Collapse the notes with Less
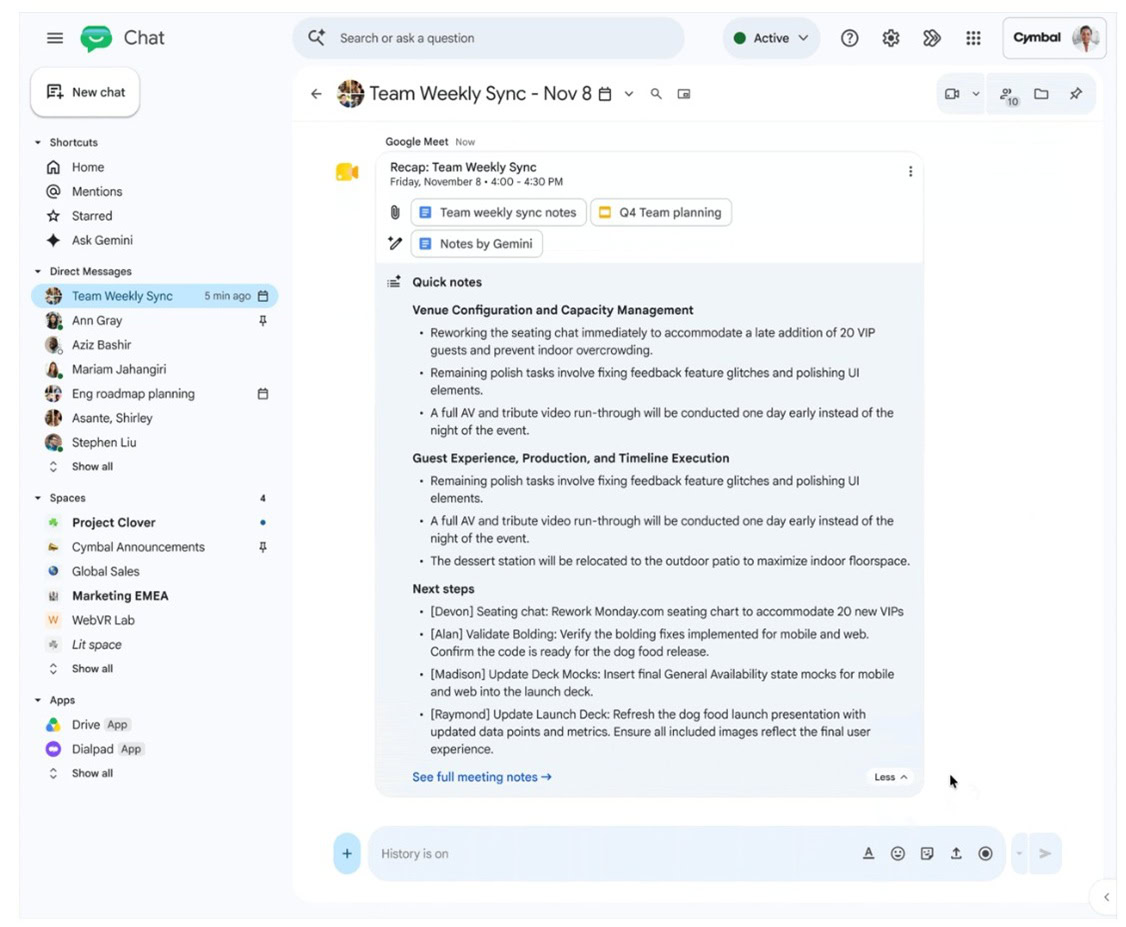Viewport: 1126px width, 927px height. pos(890,777)
